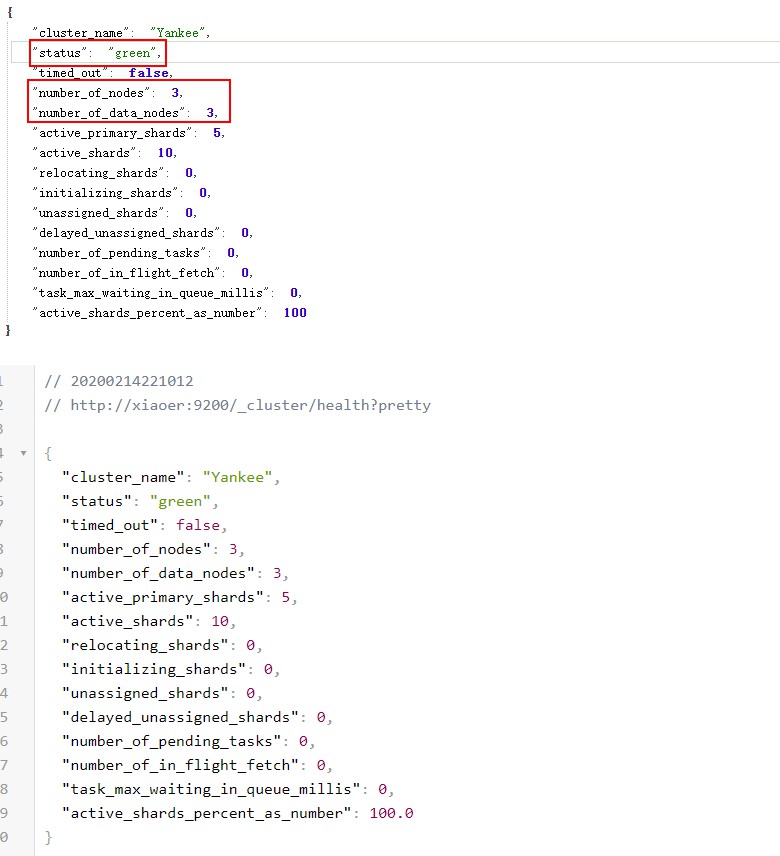Select "green" value in upper JSON

(132, 53)
